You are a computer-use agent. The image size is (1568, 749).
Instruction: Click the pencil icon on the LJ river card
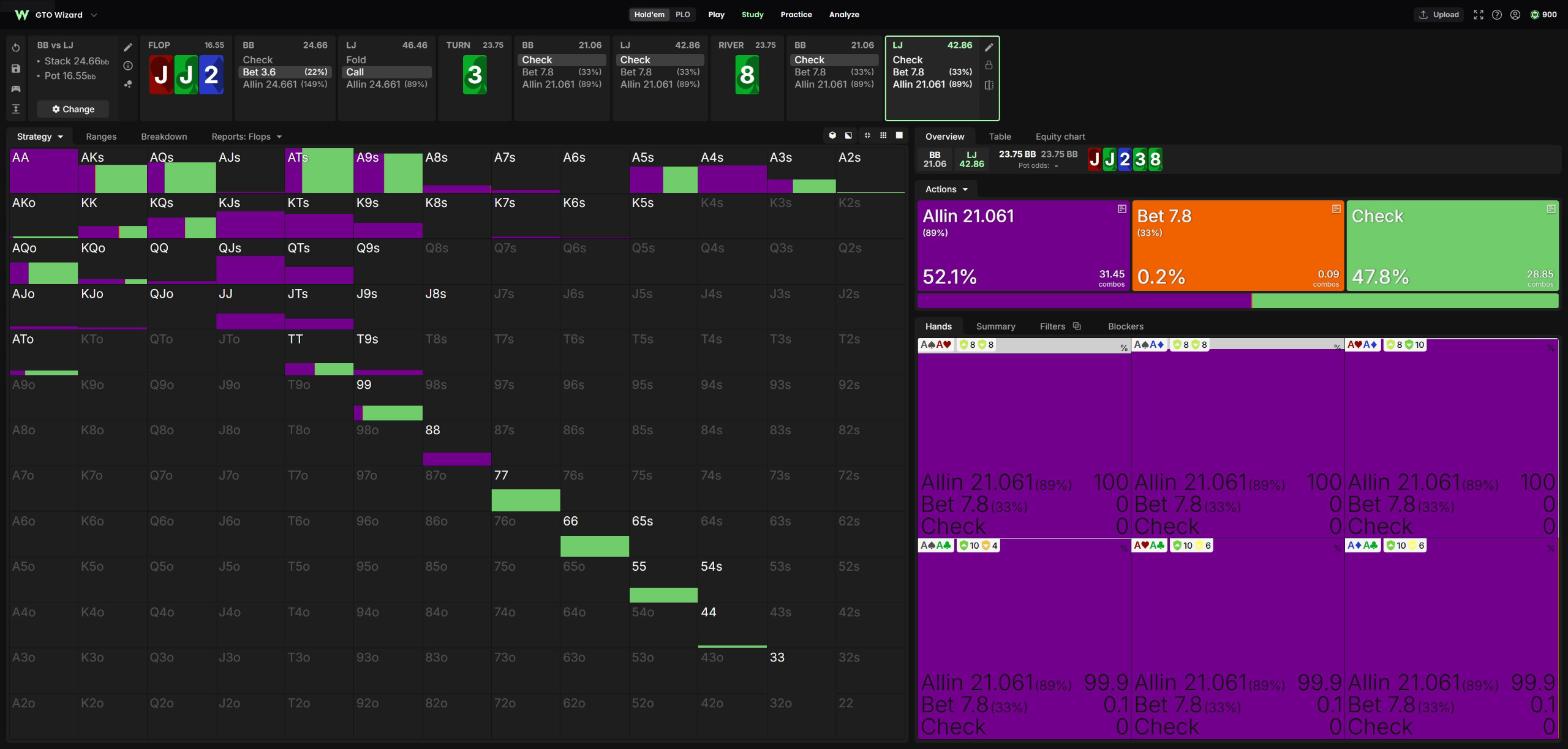click(x=989, y=47)
